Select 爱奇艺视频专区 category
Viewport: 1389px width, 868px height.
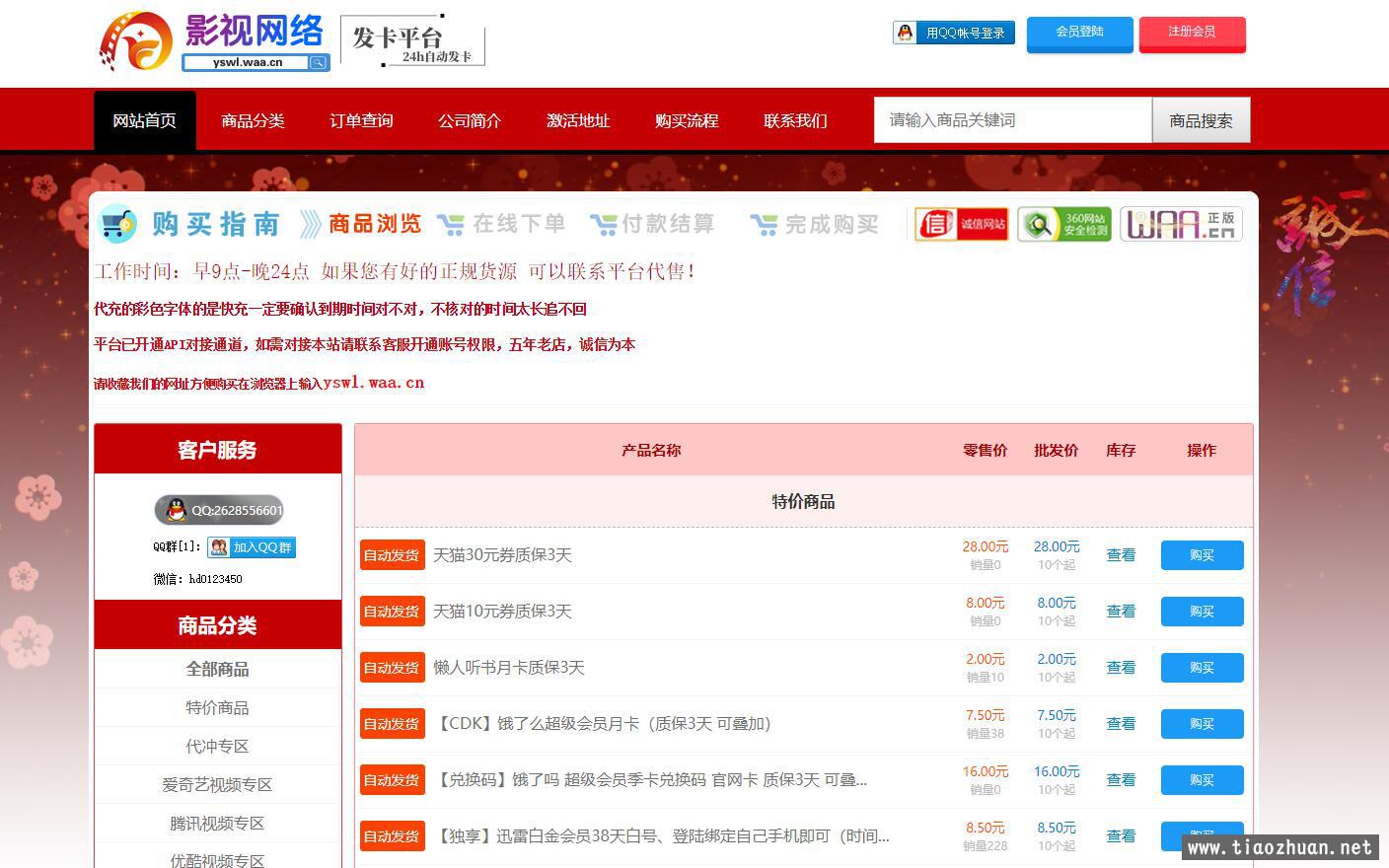coord(217,784)
